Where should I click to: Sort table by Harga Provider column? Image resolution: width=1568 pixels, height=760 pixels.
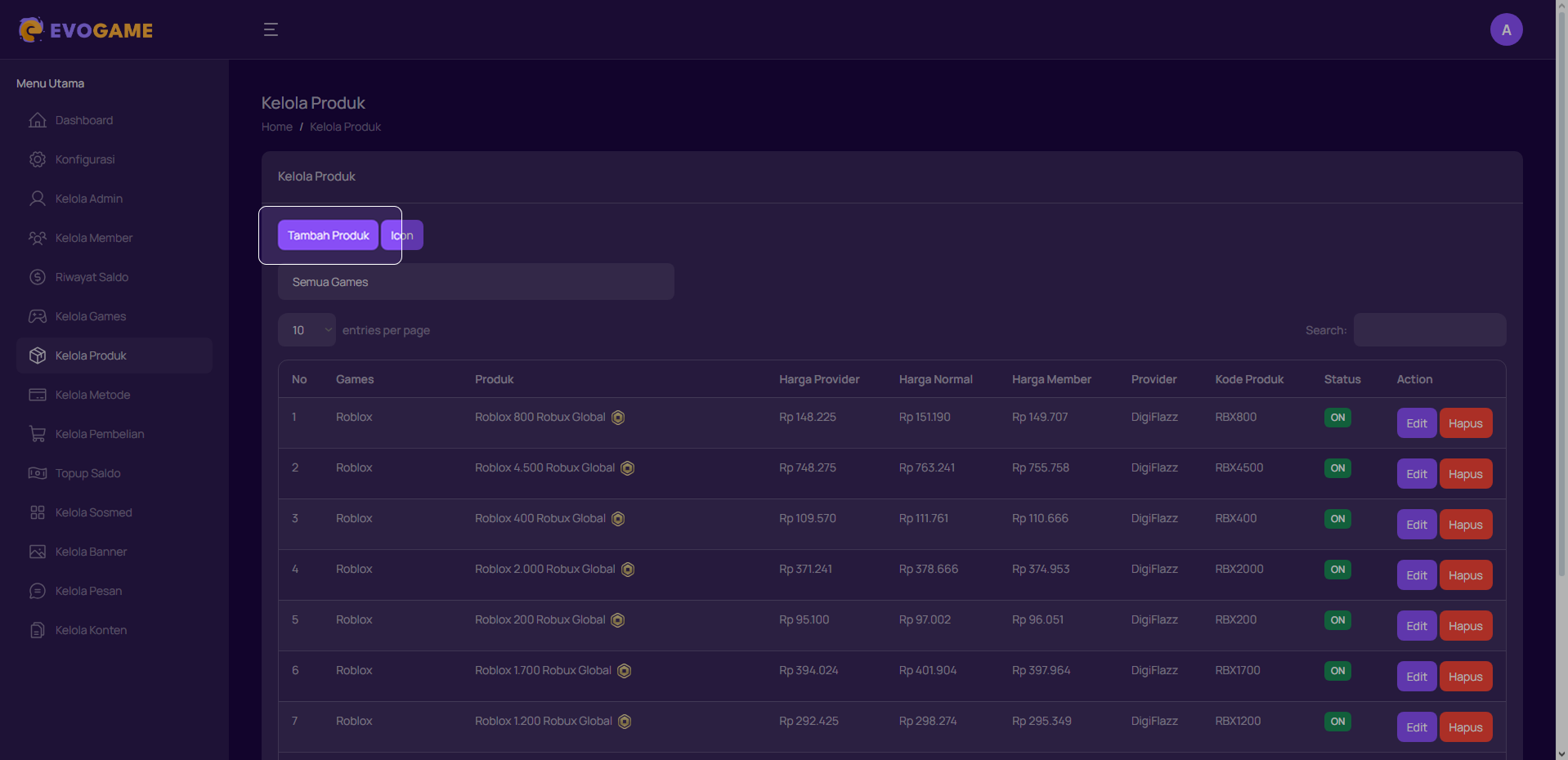(819, 379)
